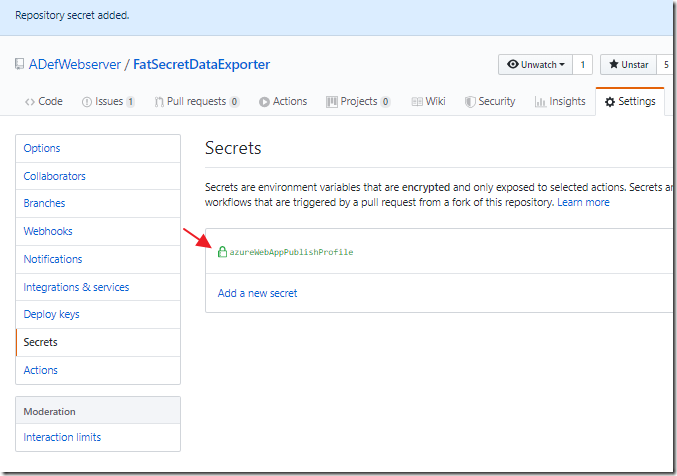
Task: Click the Pull requests count badge 0
Action: pyautogui.click(x=234, y=102)
